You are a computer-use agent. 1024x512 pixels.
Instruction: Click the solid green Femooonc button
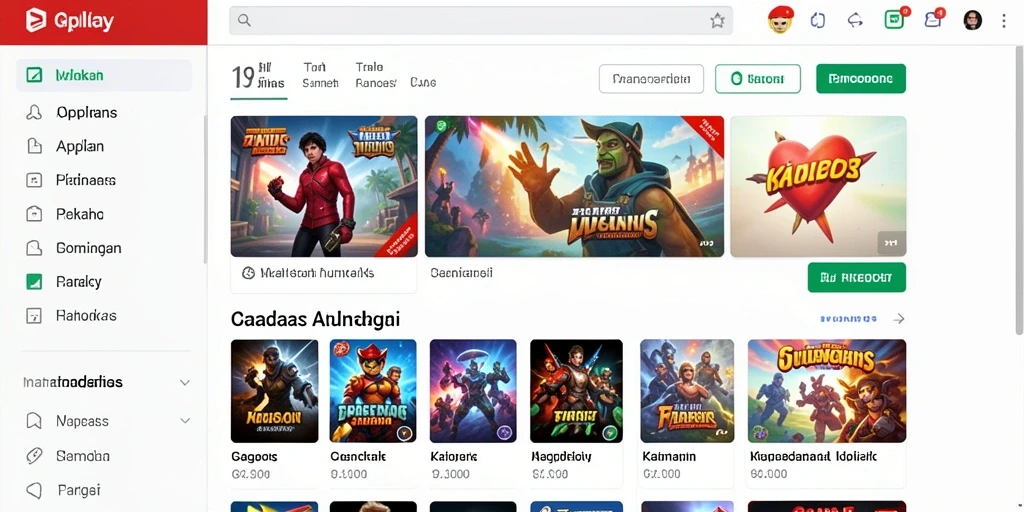861,79
